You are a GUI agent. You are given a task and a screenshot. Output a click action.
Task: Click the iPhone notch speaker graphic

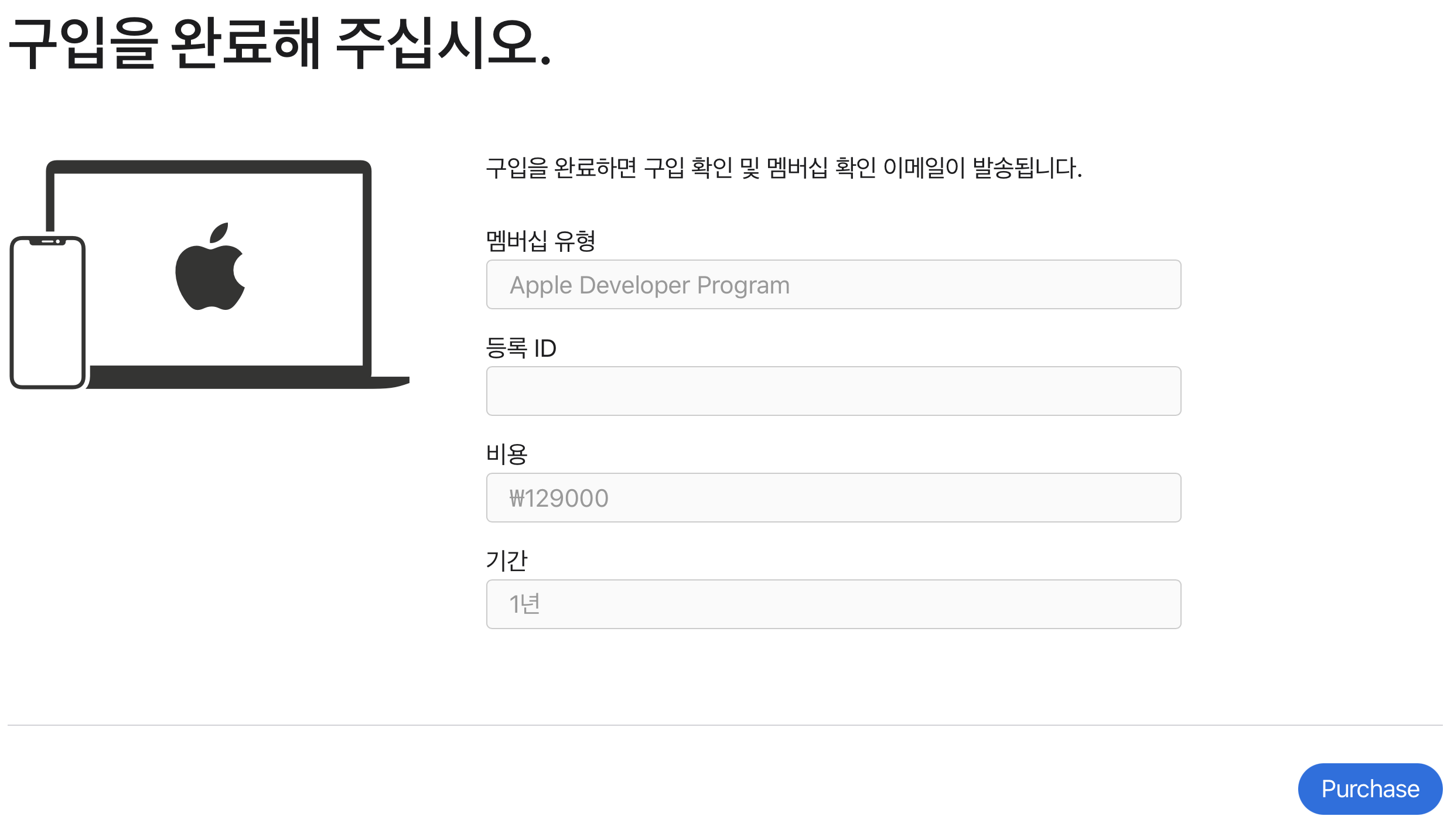(48, 241)
